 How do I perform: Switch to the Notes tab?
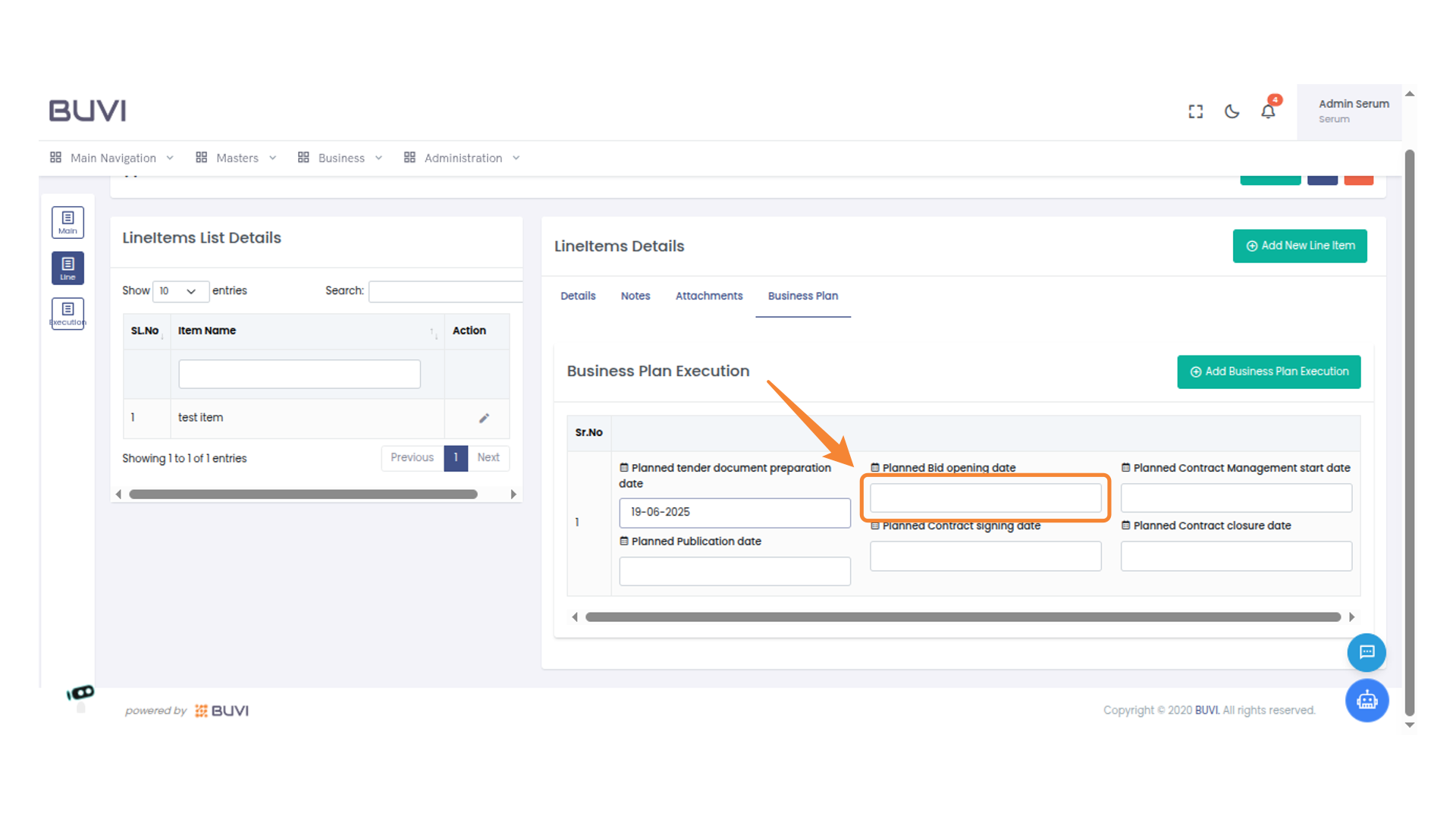(635, 296)
